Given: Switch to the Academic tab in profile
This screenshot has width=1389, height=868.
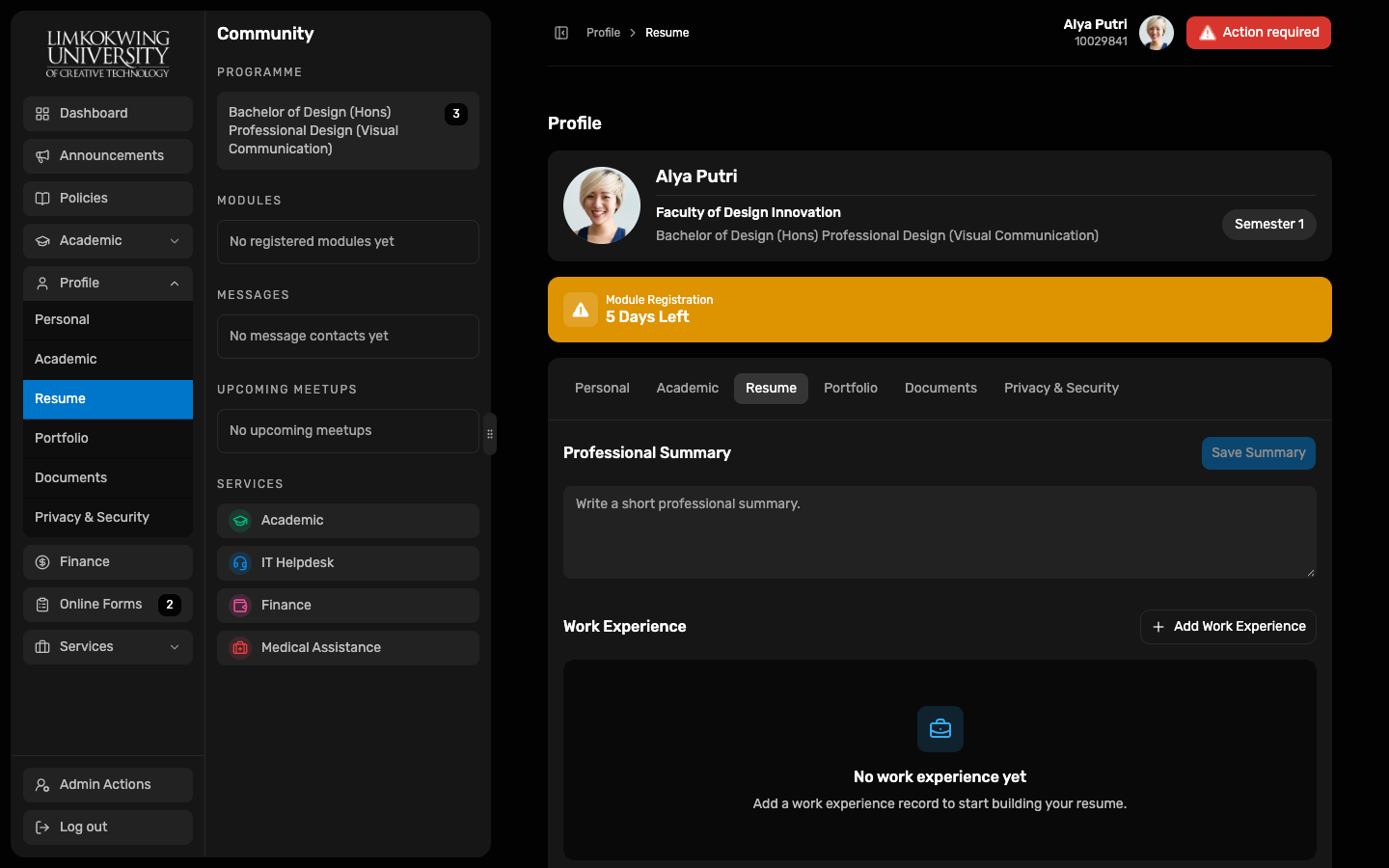Looking at the screenshot, I should point(688,389).
